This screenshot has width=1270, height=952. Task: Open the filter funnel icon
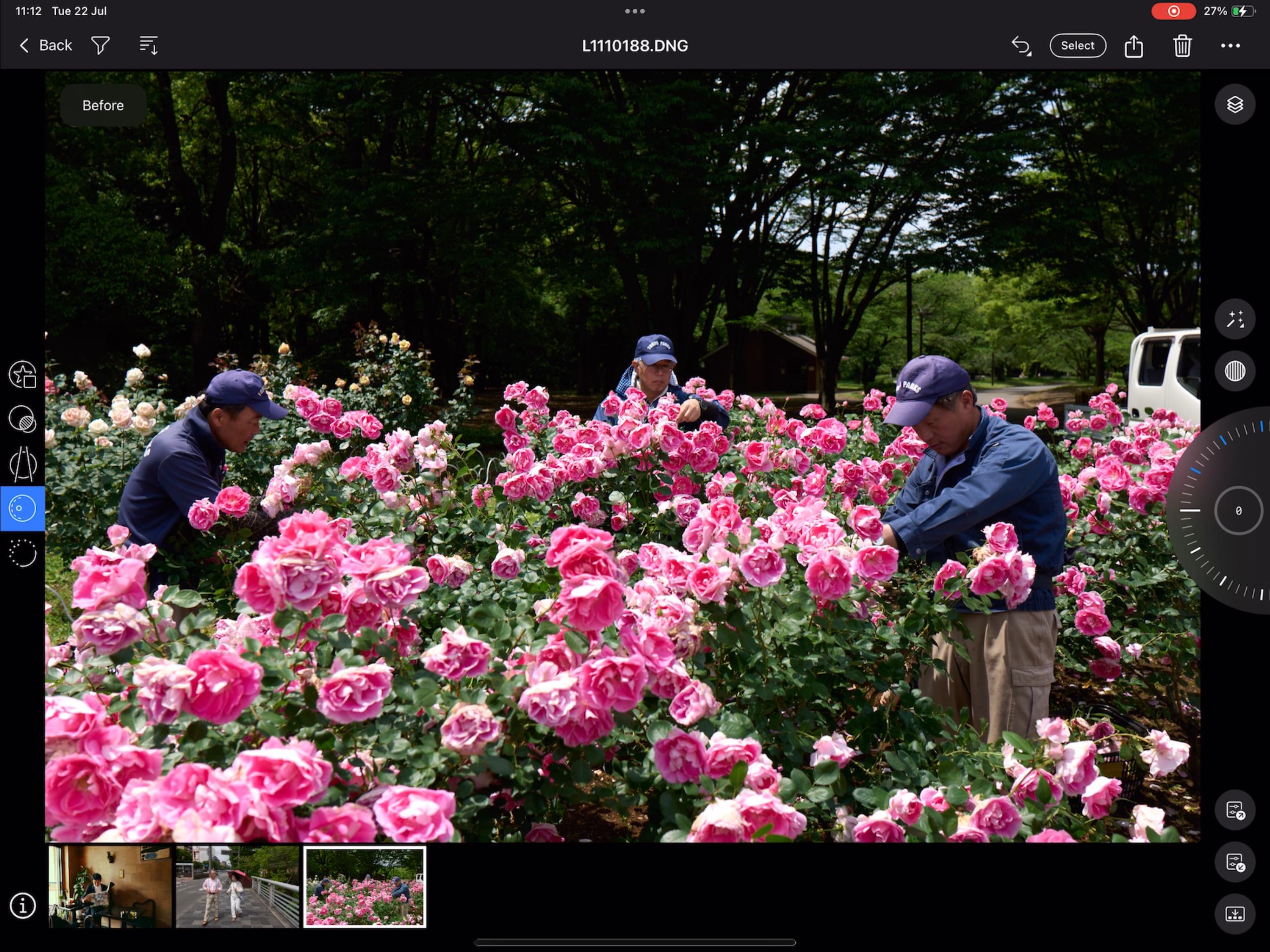click(x=100, y=46)
